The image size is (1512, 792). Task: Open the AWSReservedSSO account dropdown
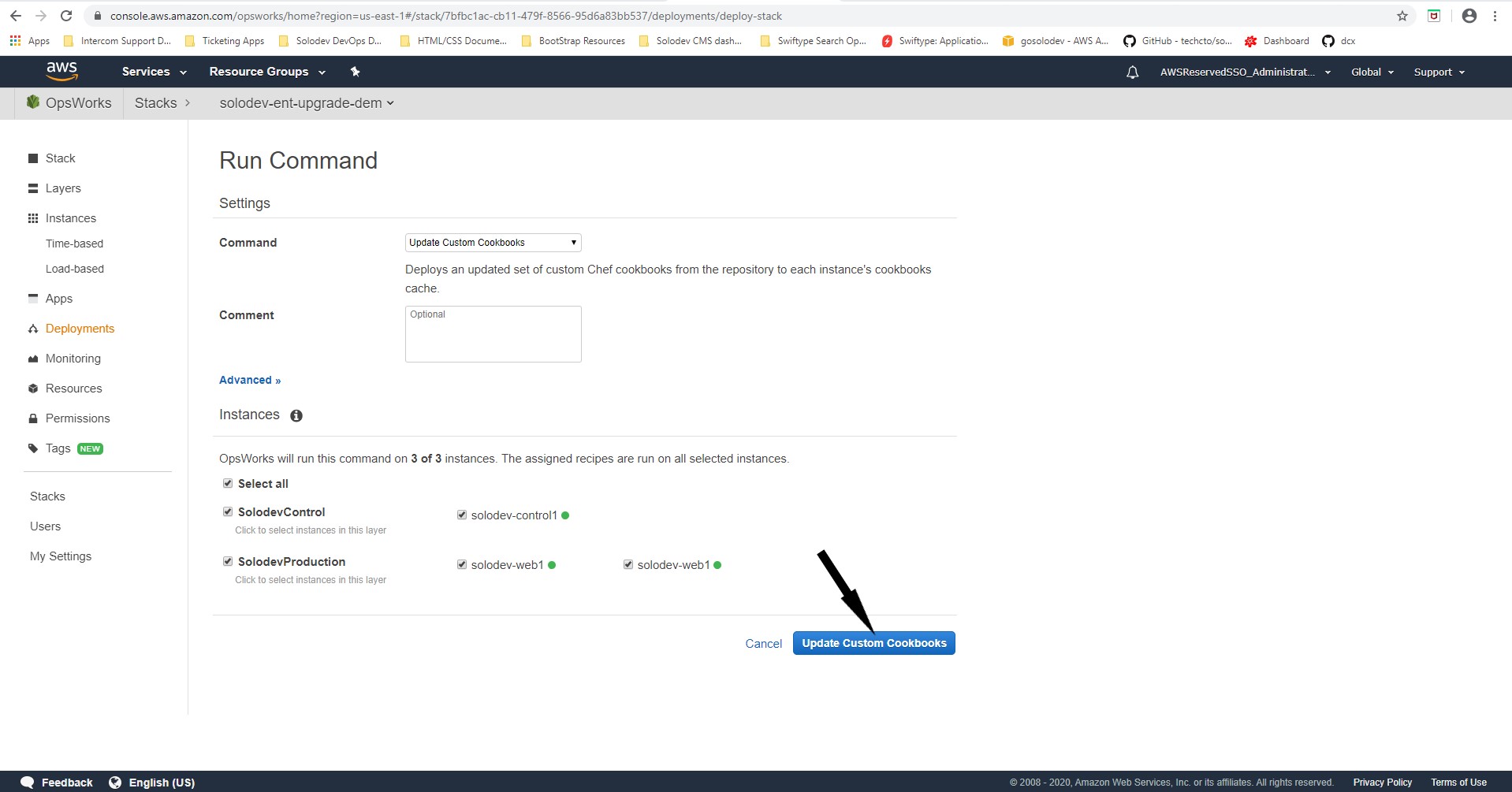[1246, 73]
